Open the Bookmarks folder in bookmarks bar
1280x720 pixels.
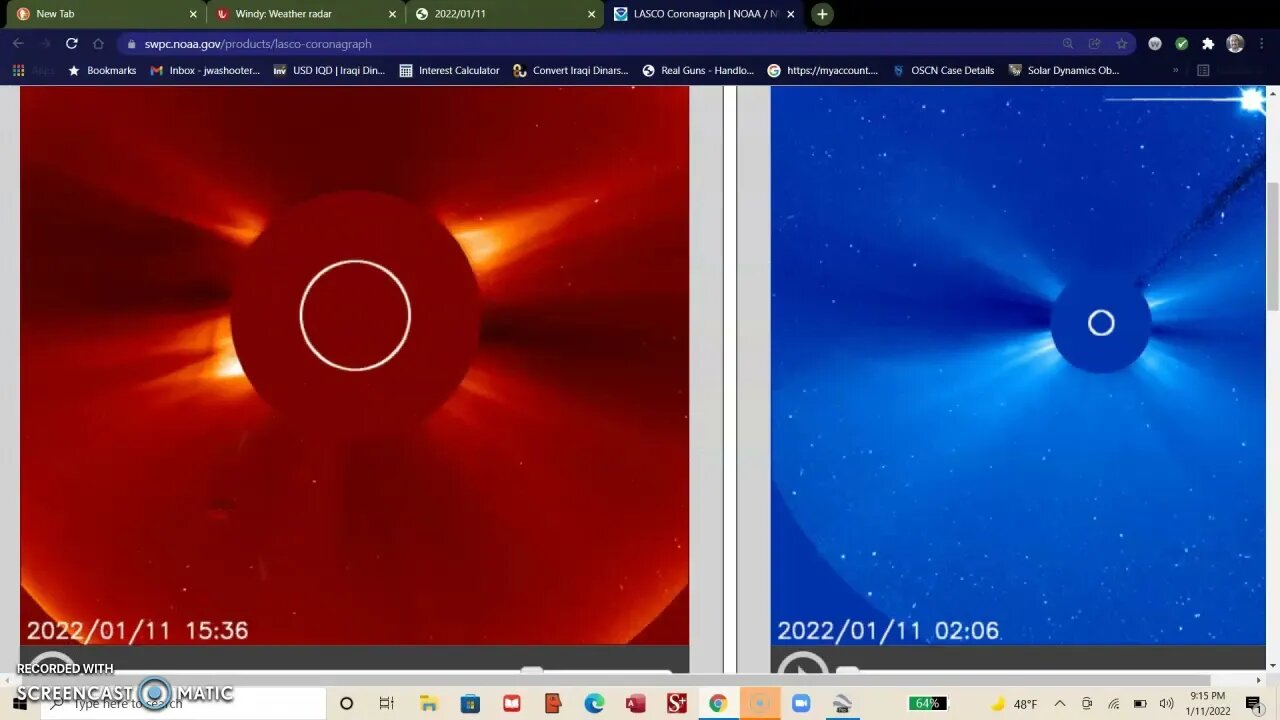tap(101, 71)
